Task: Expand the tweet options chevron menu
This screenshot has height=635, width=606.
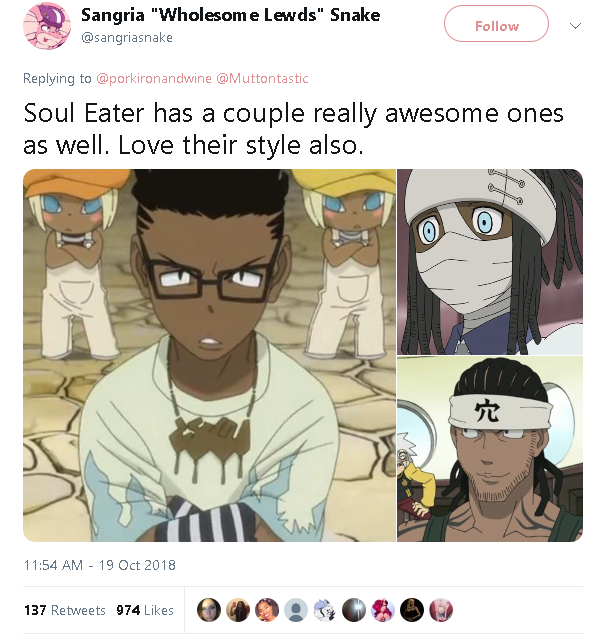Action: [575, 26]
